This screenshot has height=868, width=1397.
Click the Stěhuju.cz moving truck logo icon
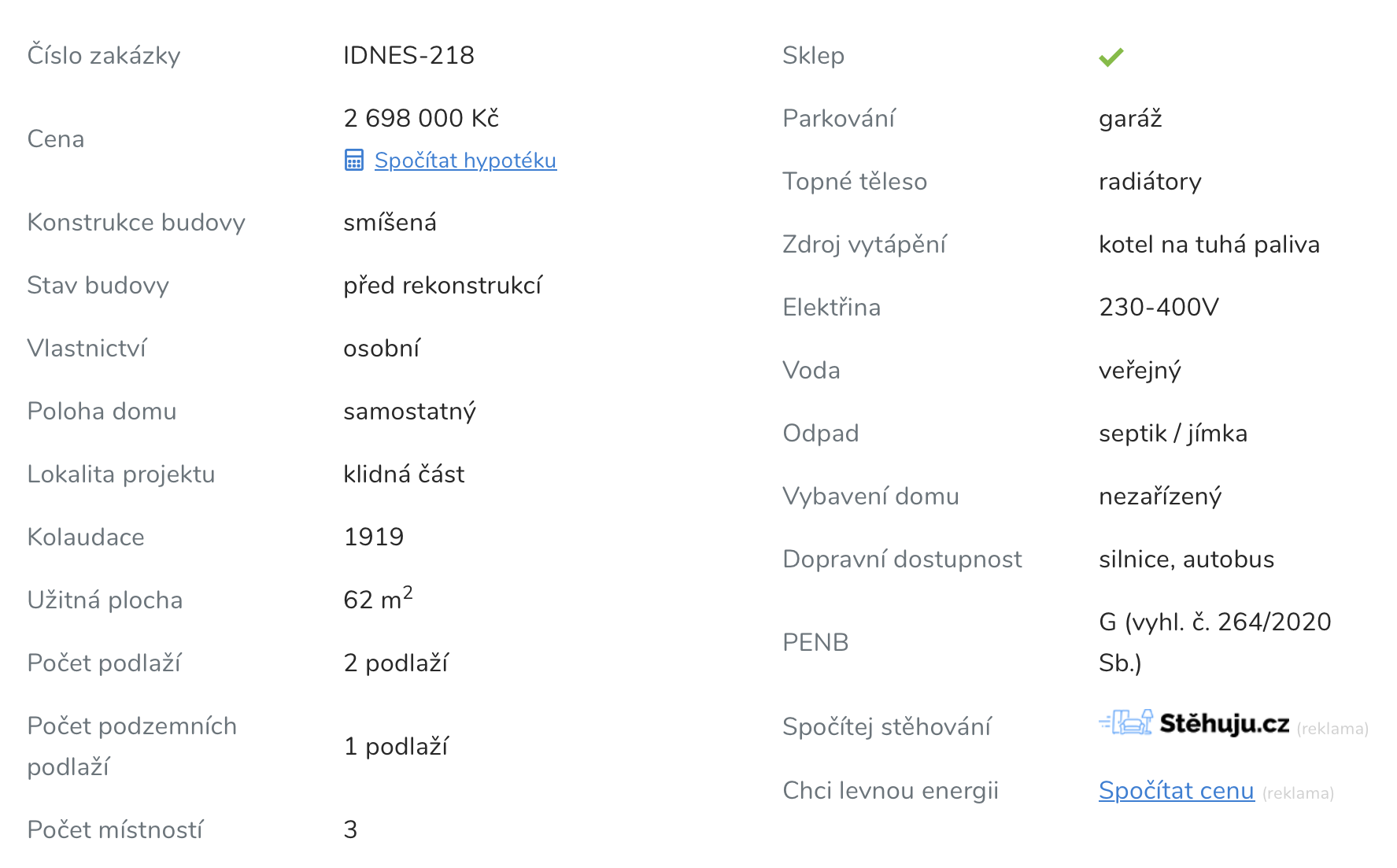1126,722
